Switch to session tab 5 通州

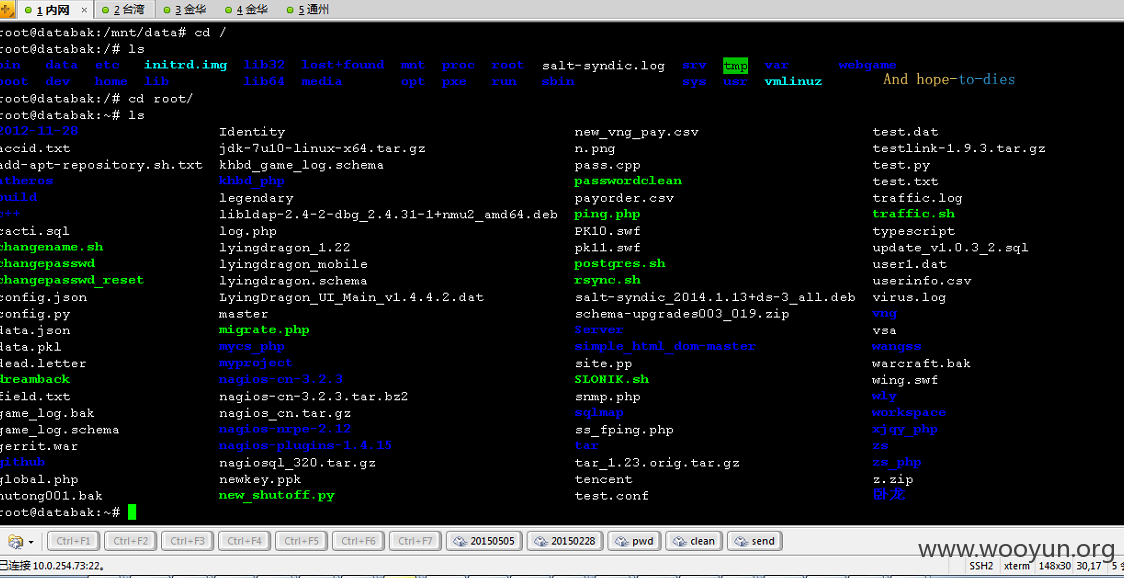point(307,10)
